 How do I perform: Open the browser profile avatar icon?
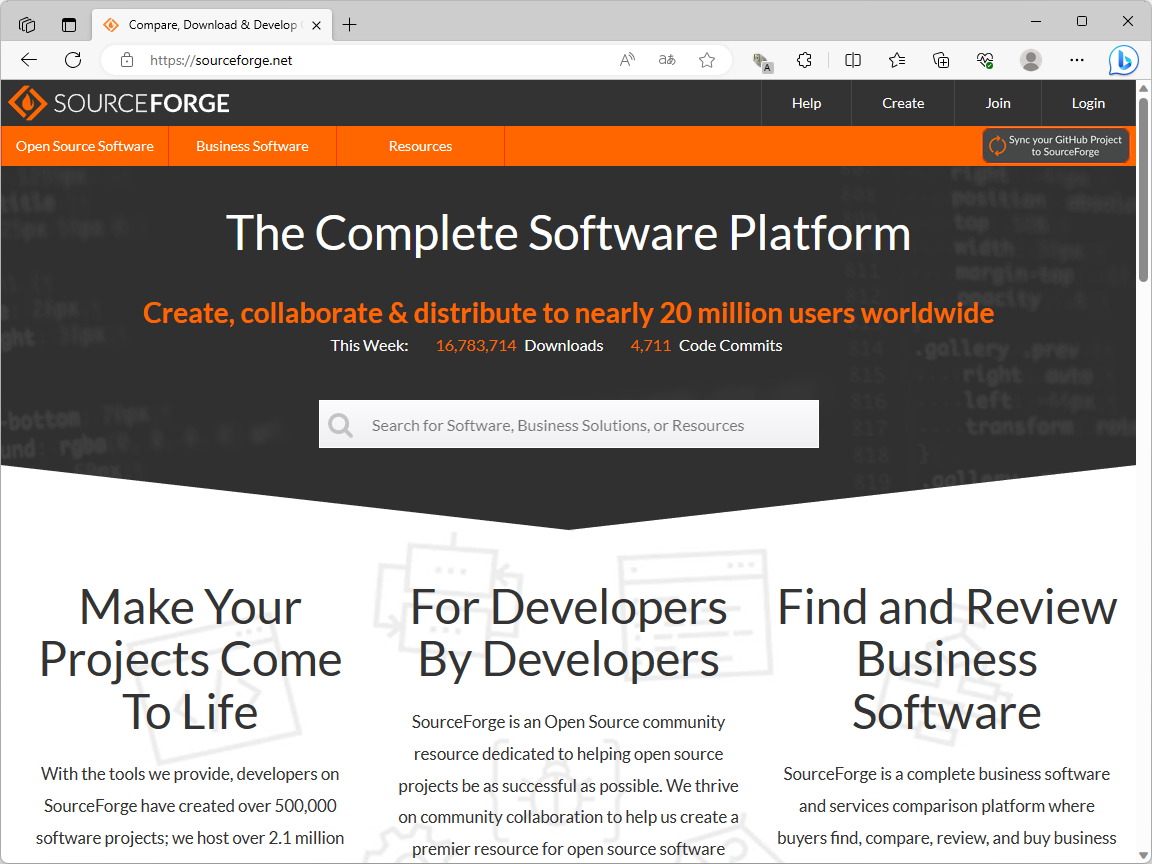pos(1030,60)
